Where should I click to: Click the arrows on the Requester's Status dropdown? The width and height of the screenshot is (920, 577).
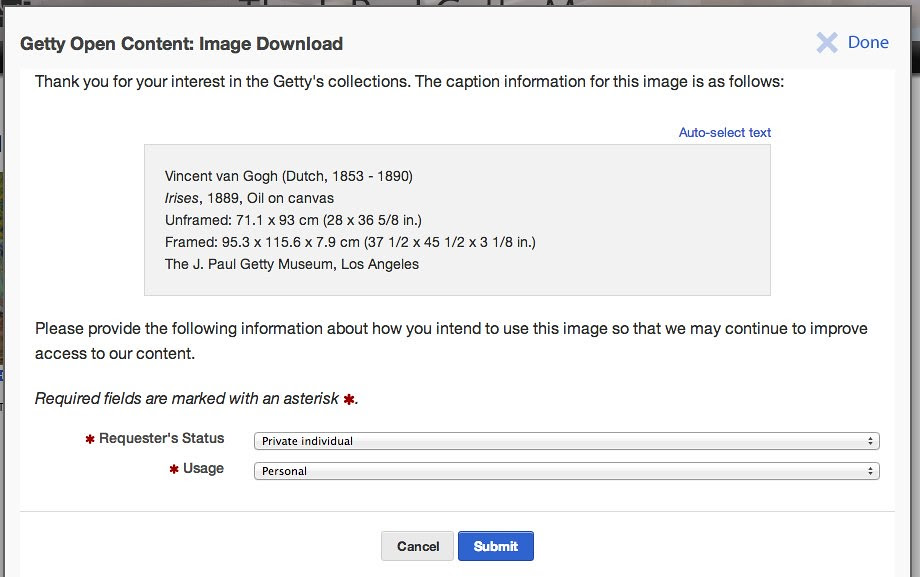872,441
